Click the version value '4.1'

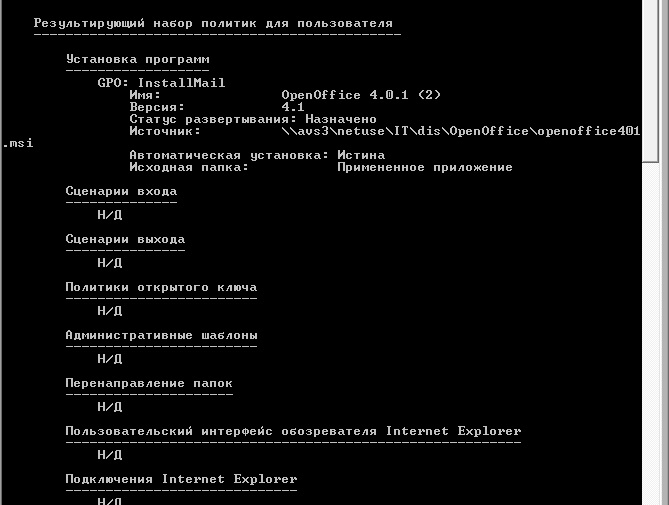coord(293,107)
